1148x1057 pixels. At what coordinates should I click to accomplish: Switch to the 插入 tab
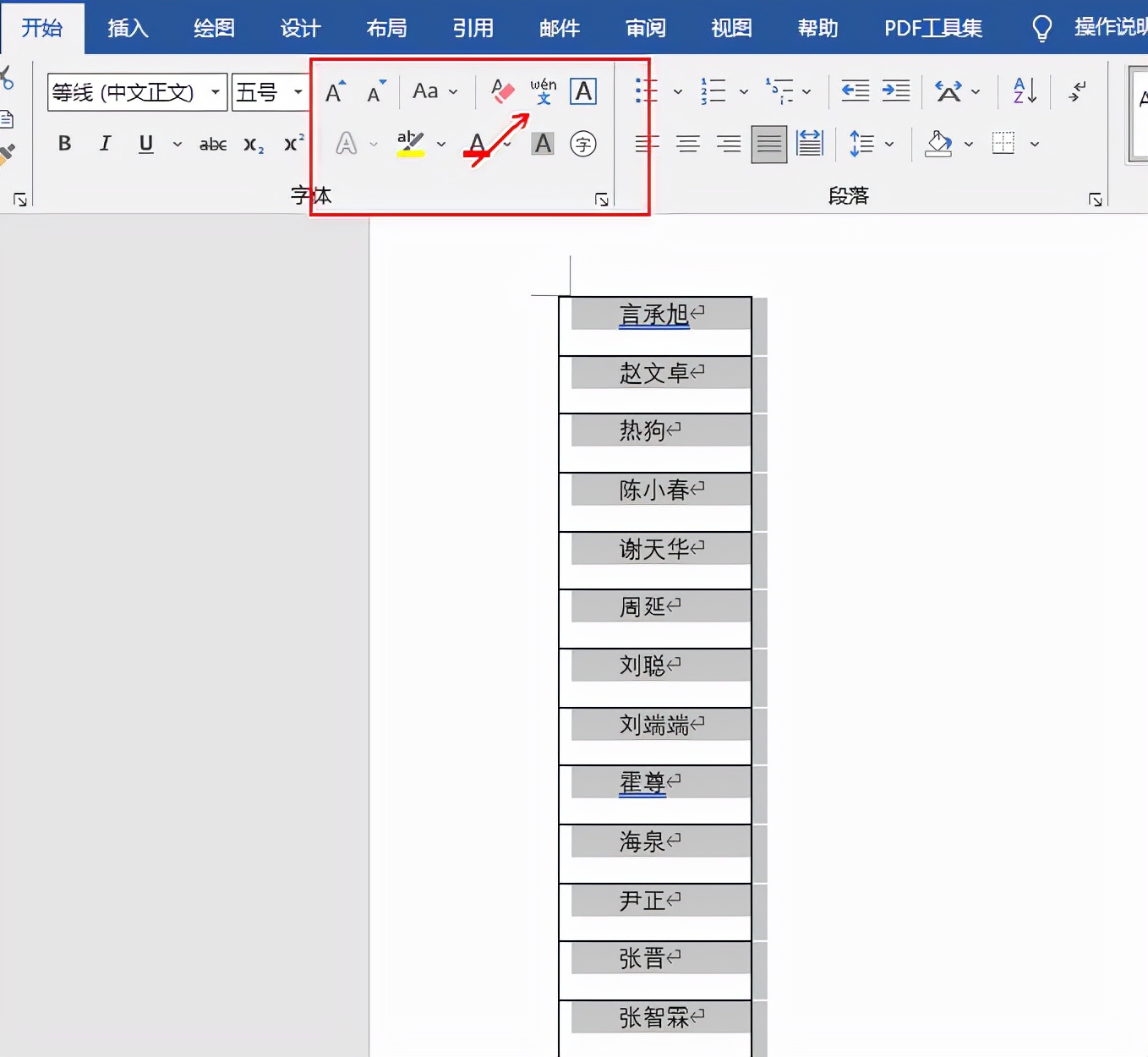click(x=128, y=28)
